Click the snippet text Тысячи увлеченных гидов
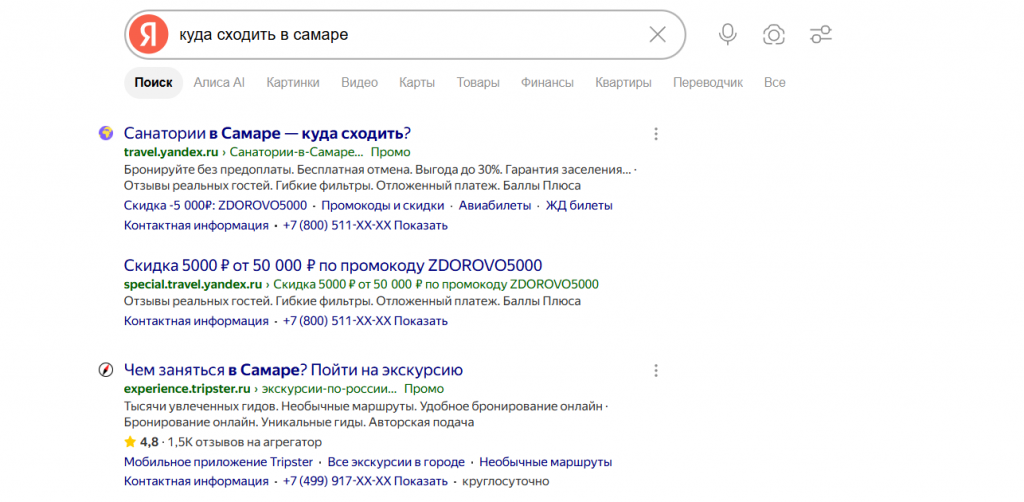Image resolution: width=1024 pixels, height=502 pixels. coord(366,415)
